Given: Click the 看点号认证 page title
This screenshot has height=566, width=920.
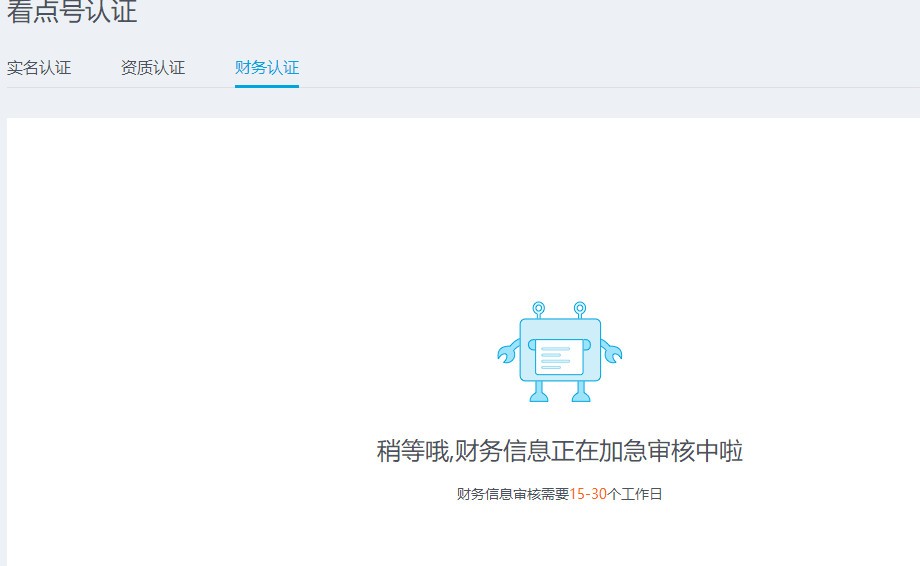Looking at the screenshot, I should tap(72, 12).
